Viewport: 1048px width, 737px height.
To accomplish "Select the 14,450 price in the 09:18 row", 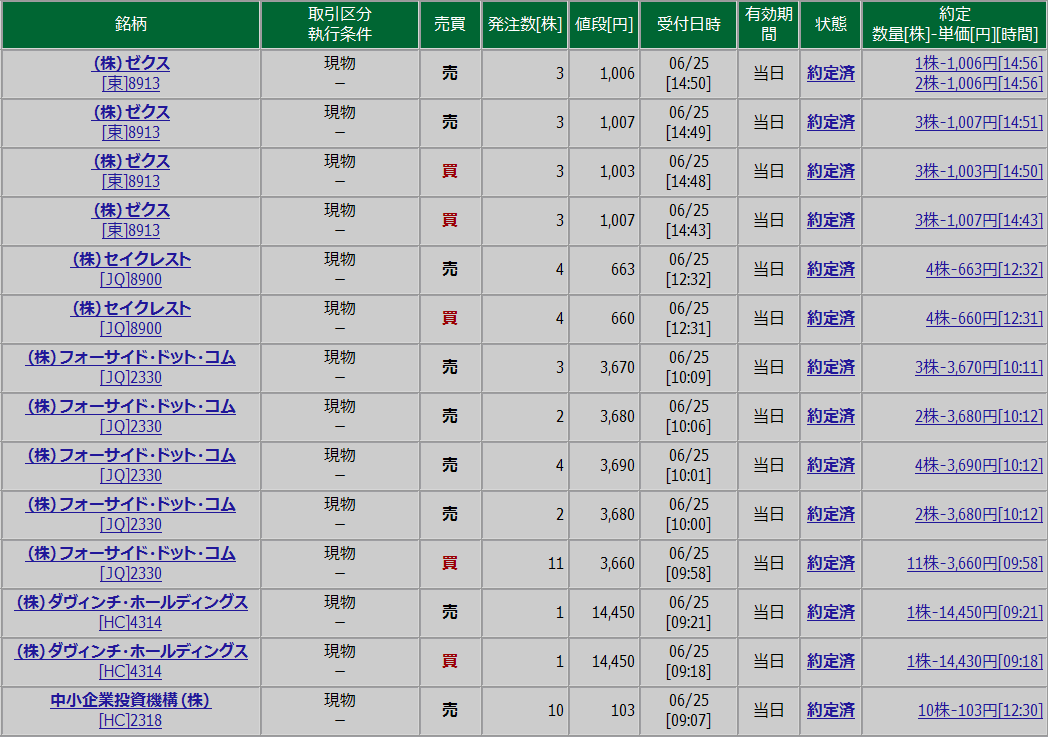I will coord(613,661).
